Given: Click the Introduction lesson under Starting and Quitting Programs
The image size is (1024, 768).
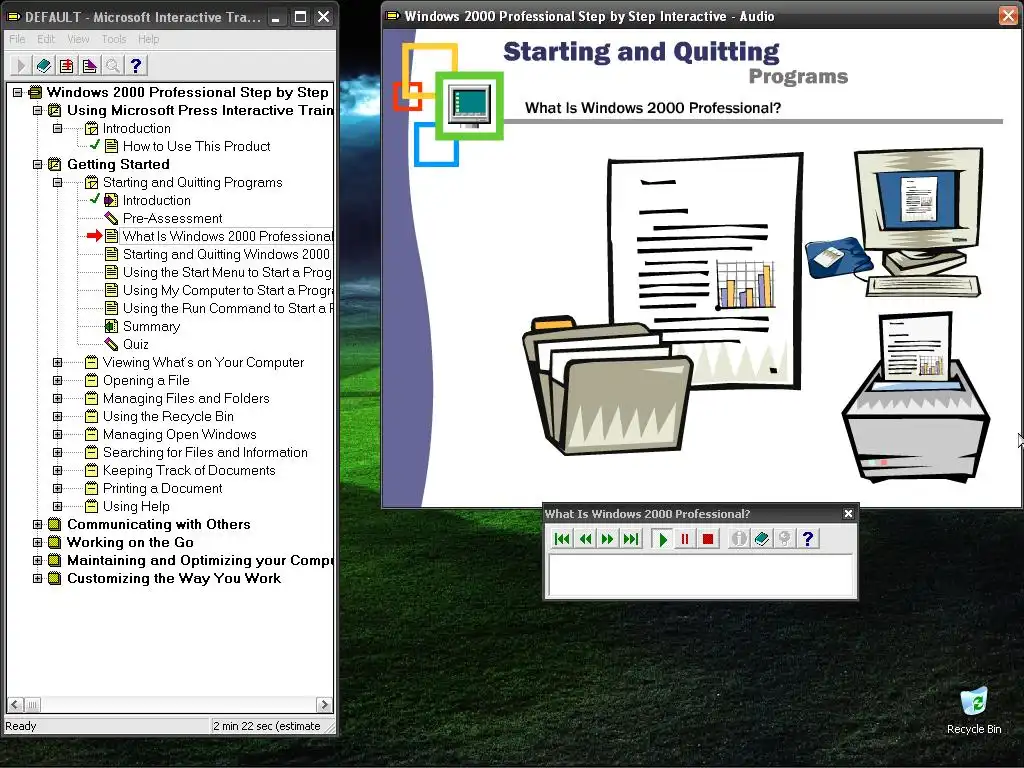Looking at the screenshot, I should [157, 200].
